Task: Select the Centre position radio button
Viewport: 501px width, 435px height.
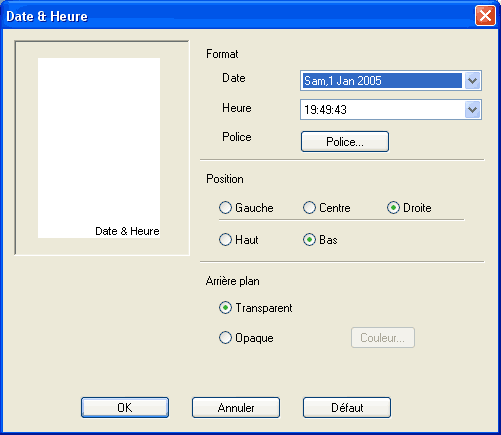Action: click(x=326, y=208)
